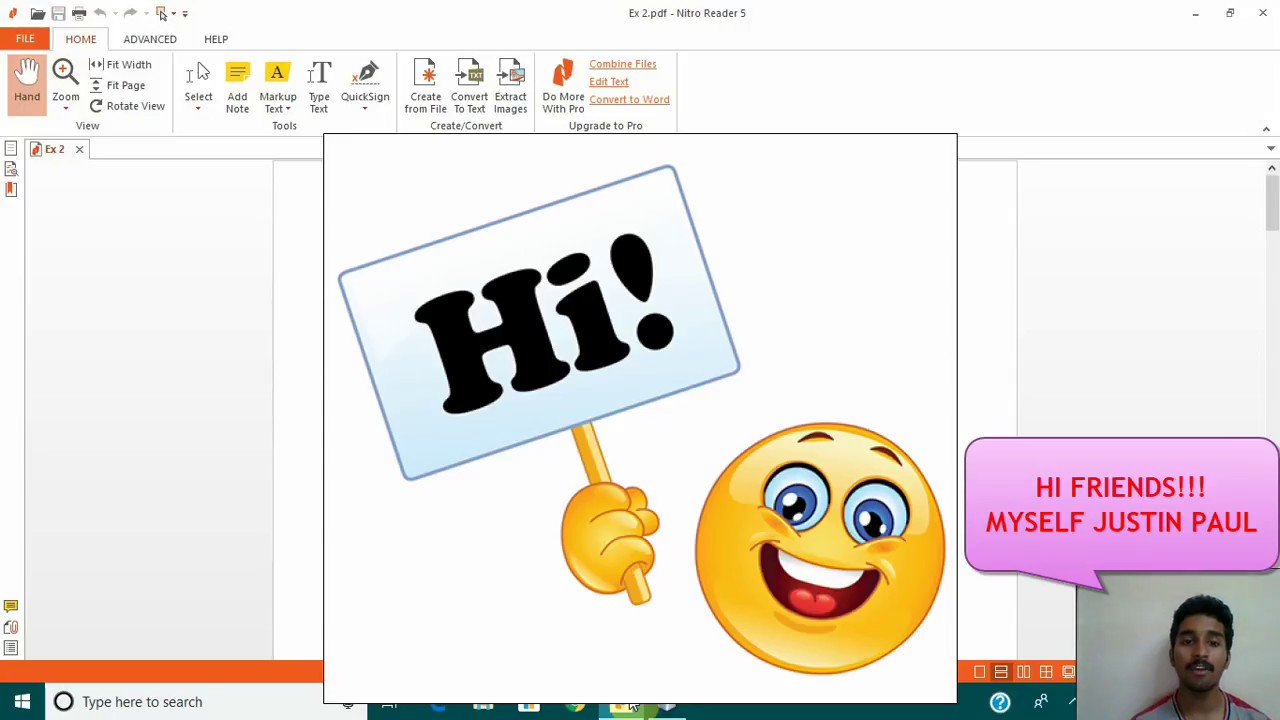
Task: Open the FILE menu
Action: [x=25, y=39]
